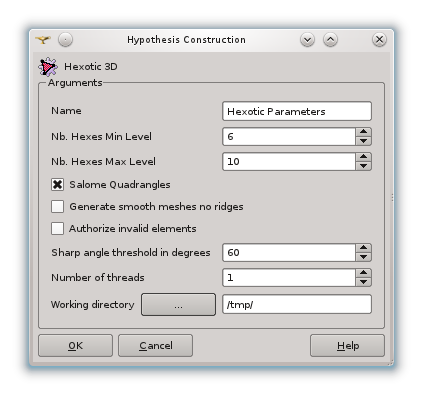Decrease Sharp angle threshold value
This screenshot has height=395, width=423.
coord(363,257)
